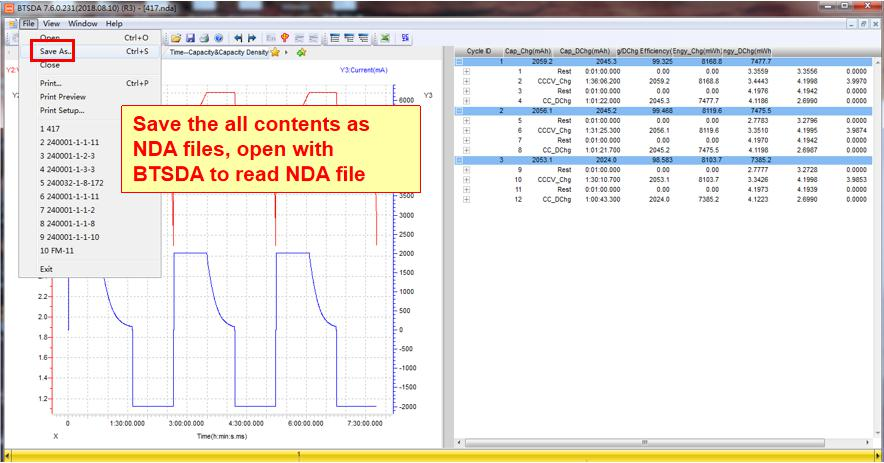Image resolution: width=884 pixels, height=463 pixels.
Task: Click second list-layout icon in toolbar
Action: pos(349,38)
